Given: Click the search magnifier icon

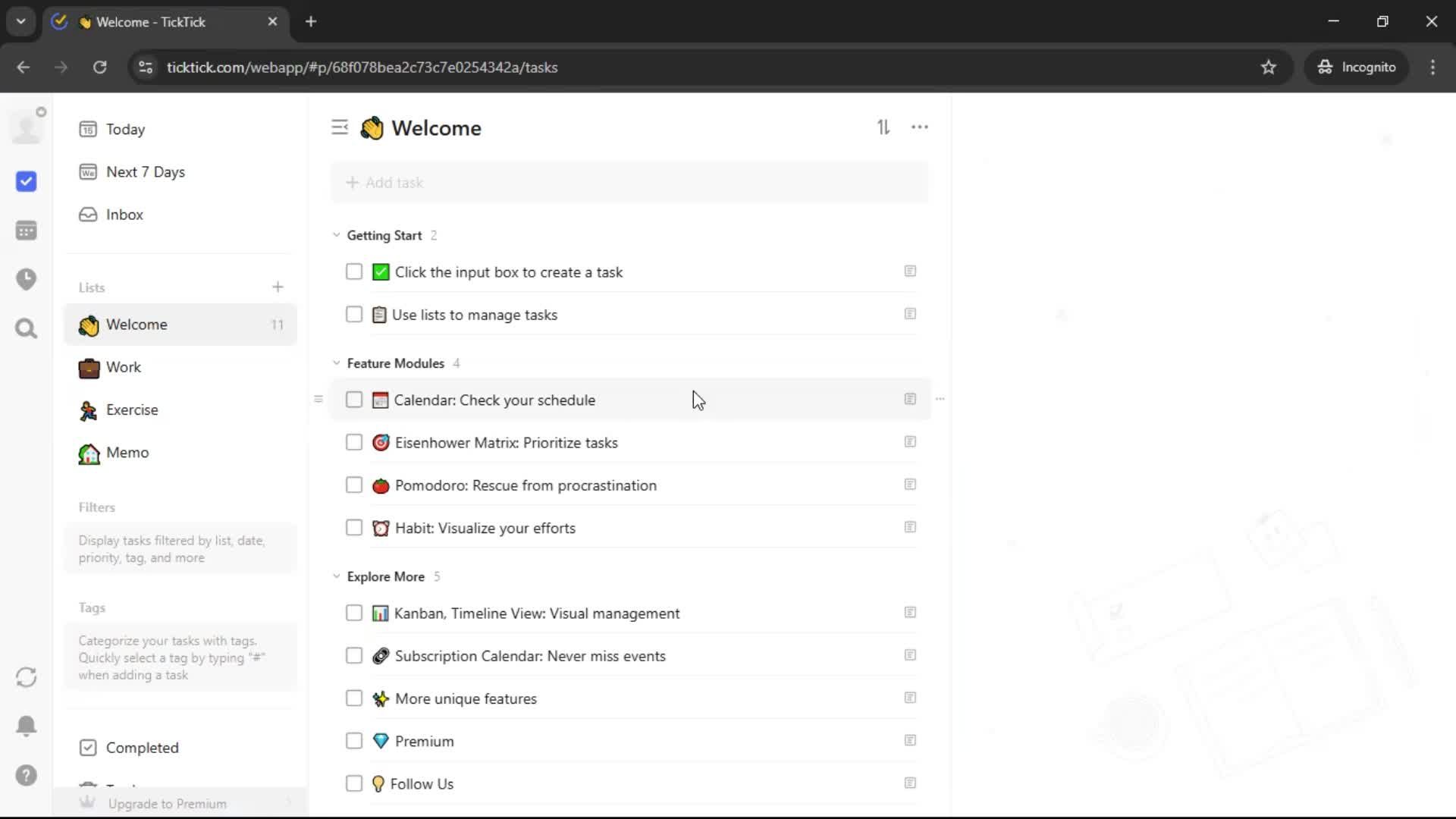Looking at the screenshot, I should click(x=26, y=328).
